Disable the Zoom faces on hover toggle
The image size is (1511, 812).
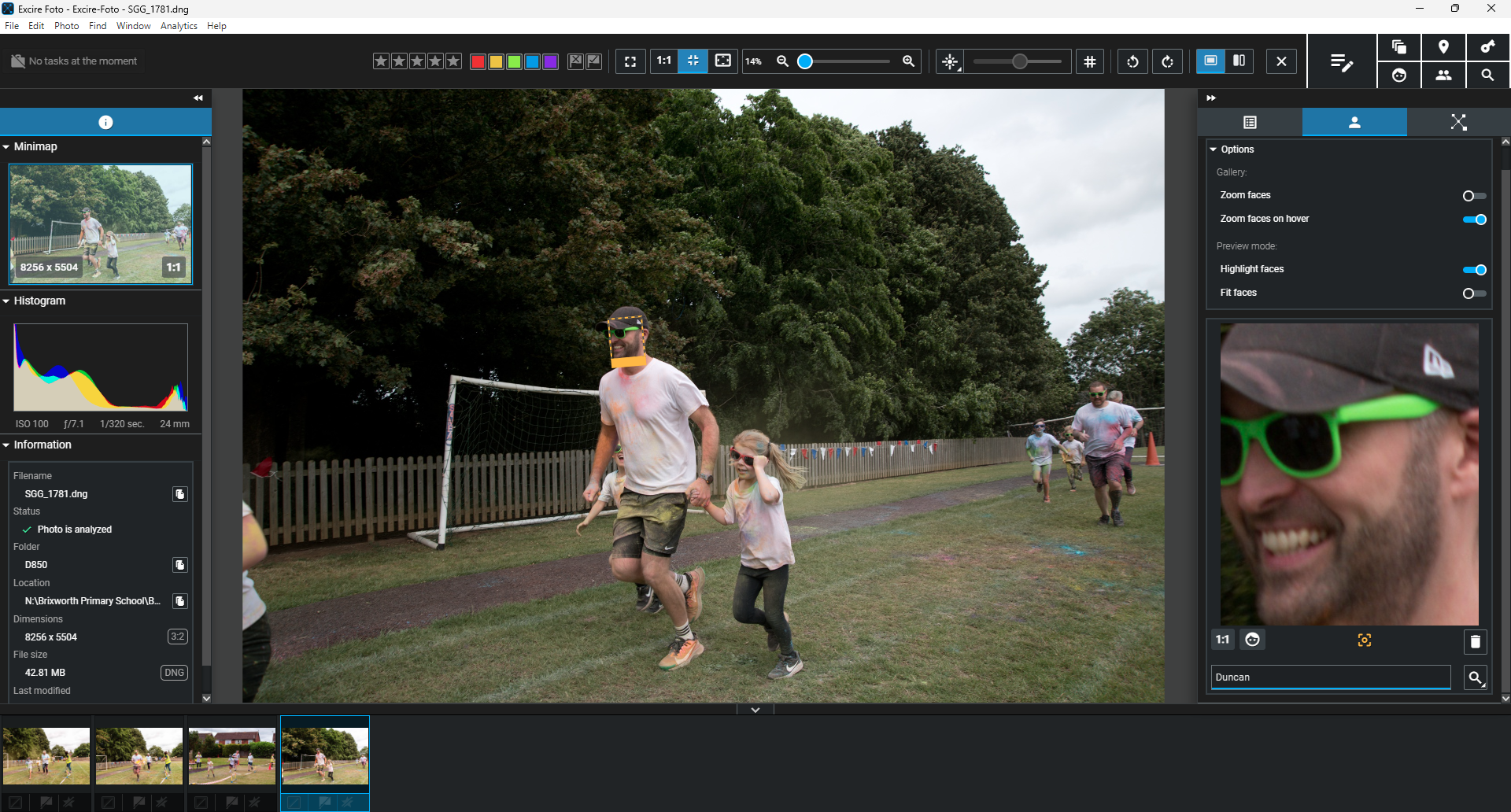click(x=1475, y=220)
